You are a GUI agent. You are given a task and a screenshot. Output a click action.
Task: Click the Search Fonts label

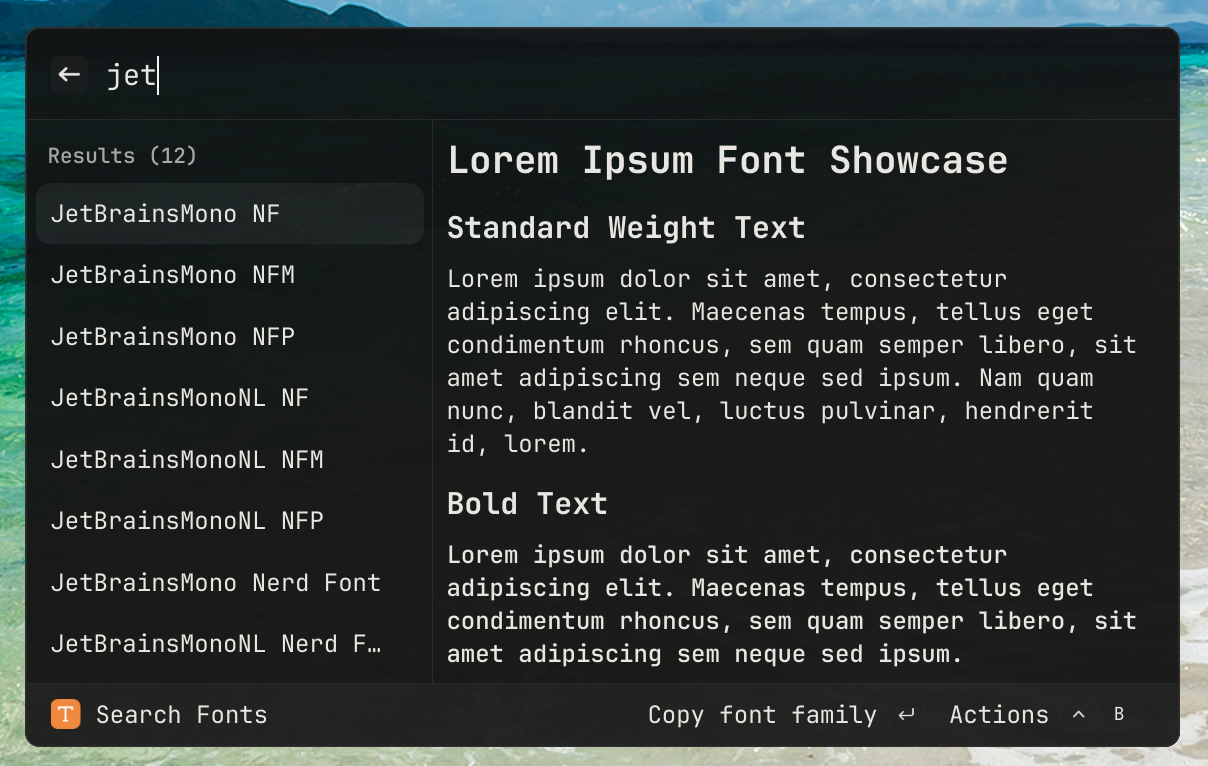point(182,715)
